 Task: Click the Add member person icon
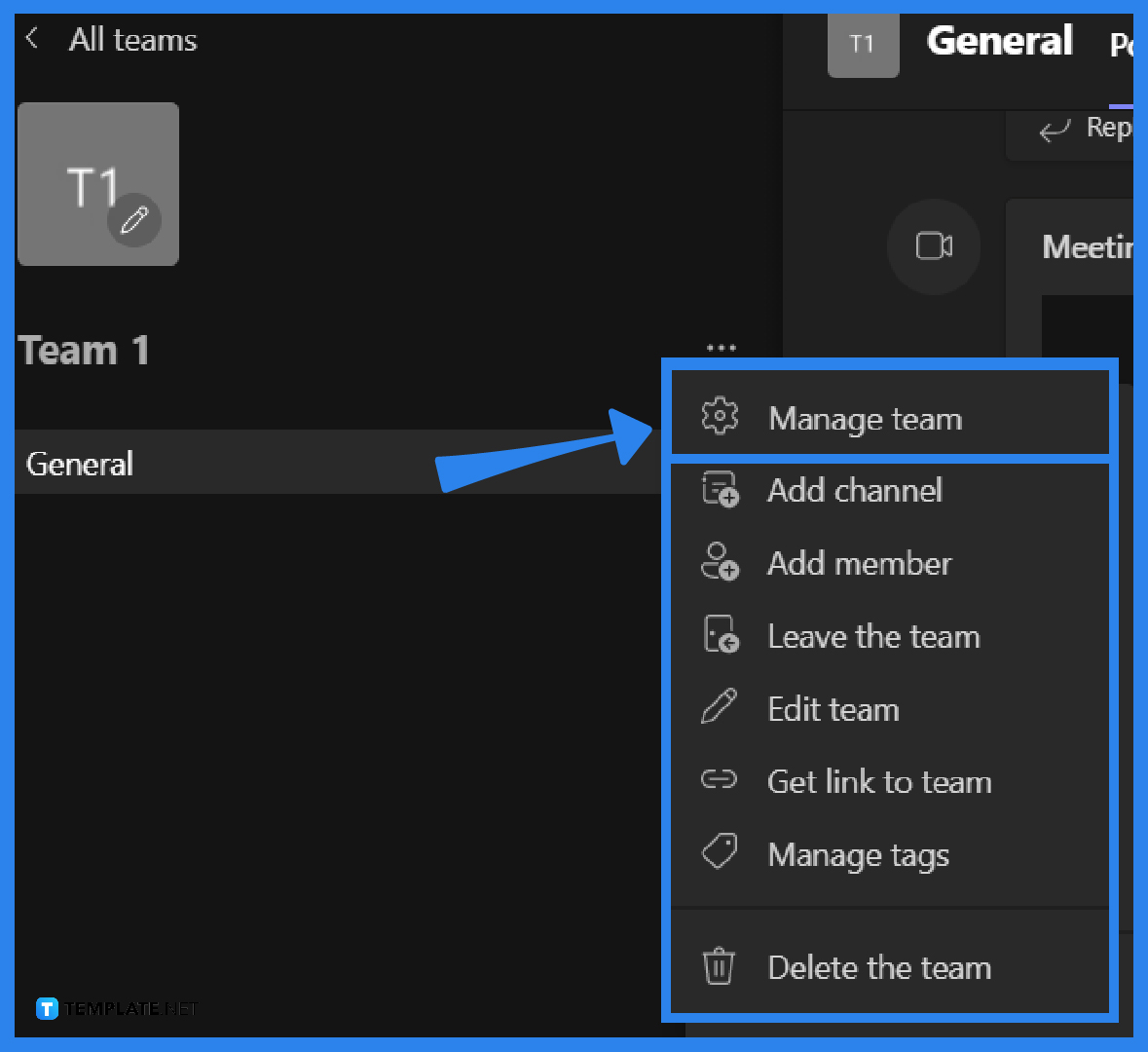click(x=720, y=563)
